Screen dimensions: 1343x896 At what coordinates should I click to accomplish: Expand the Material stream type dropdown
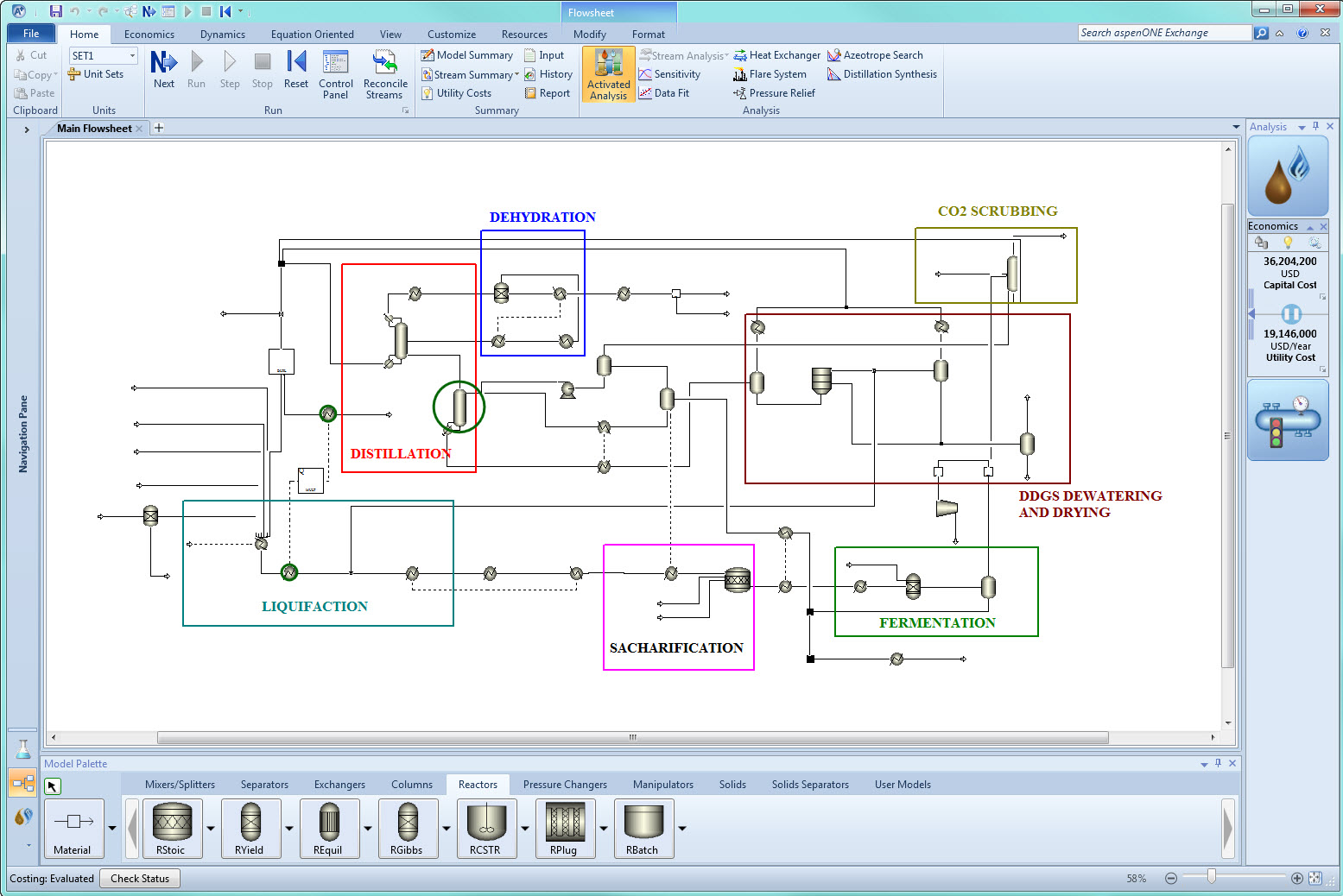[x=112, y=828]
